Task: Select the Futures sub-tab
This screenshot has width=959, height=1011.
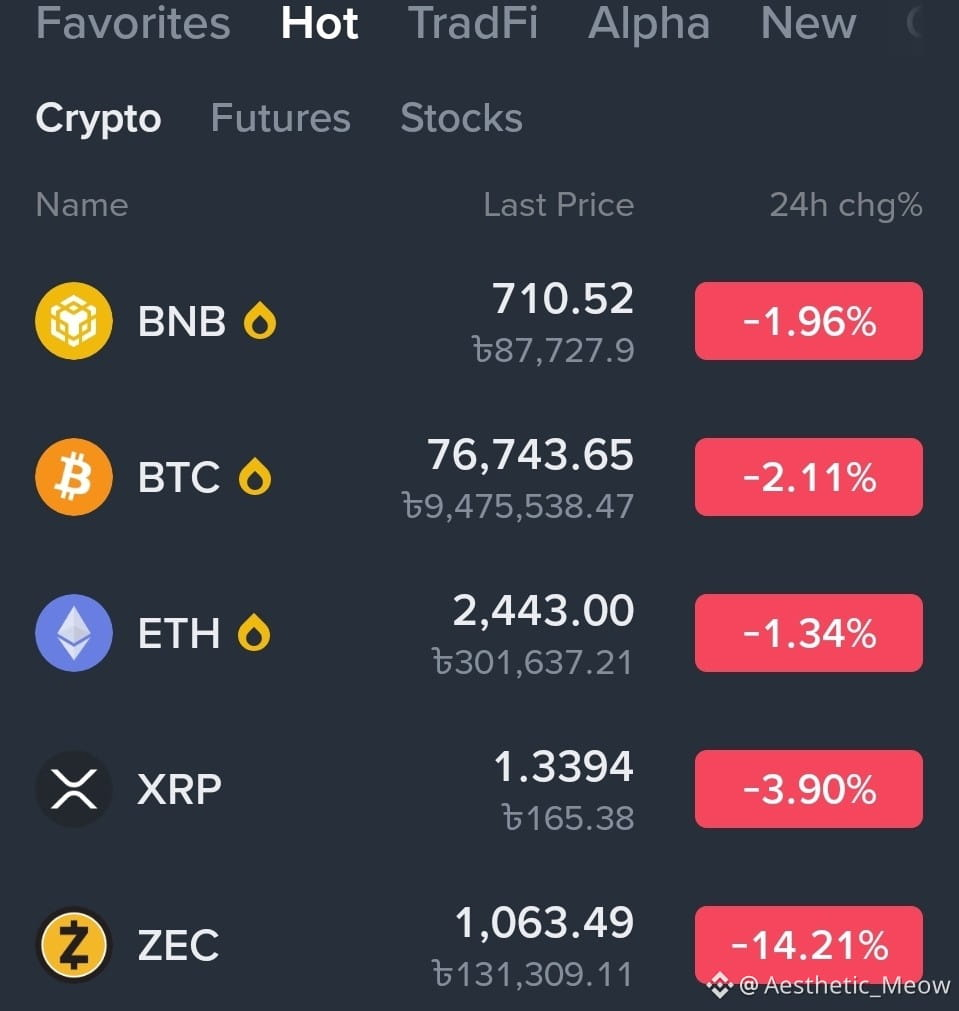Action: click(281, 118)
